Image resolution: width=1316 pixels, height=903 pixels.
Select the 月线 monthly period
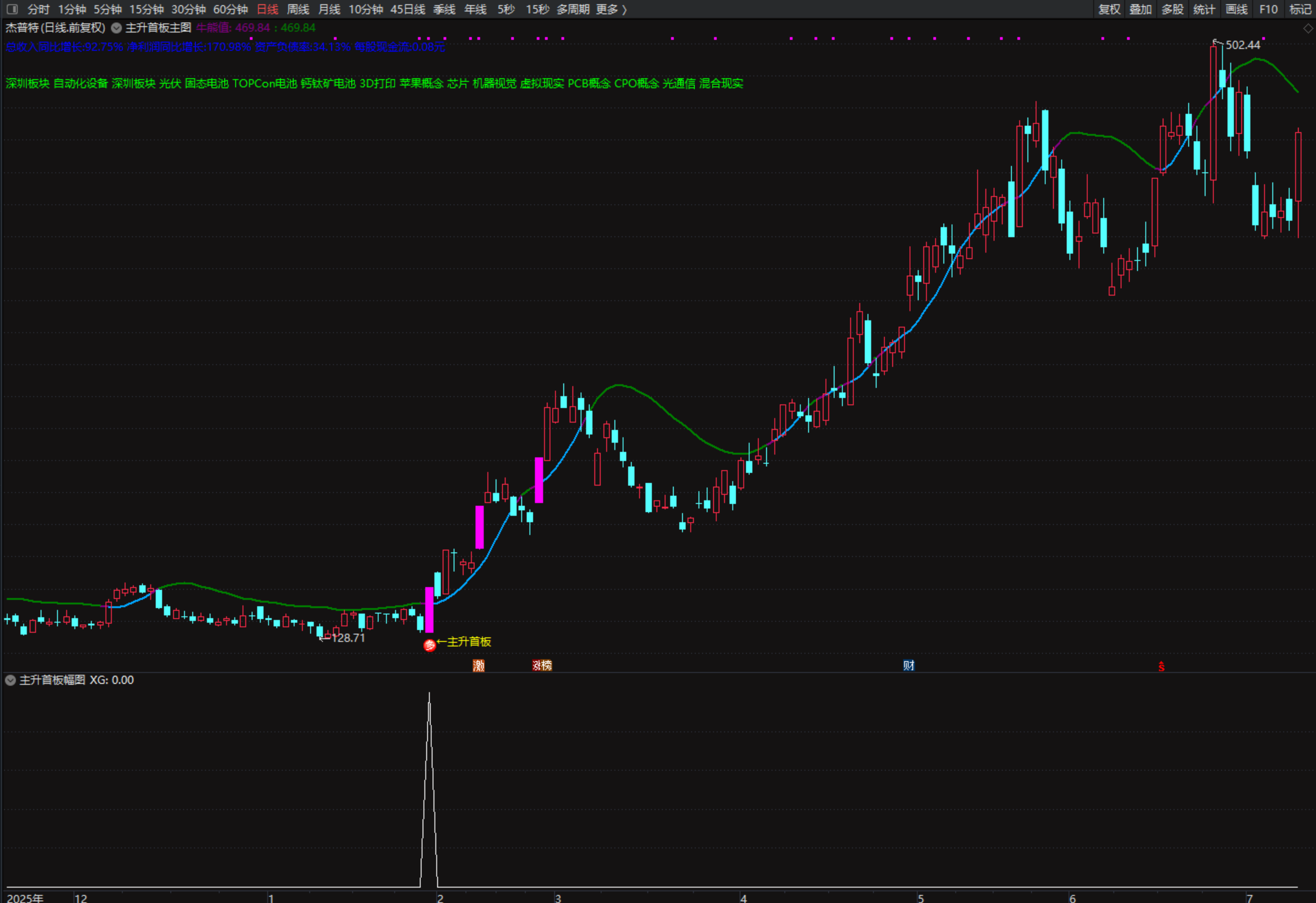tap(329, 9)
